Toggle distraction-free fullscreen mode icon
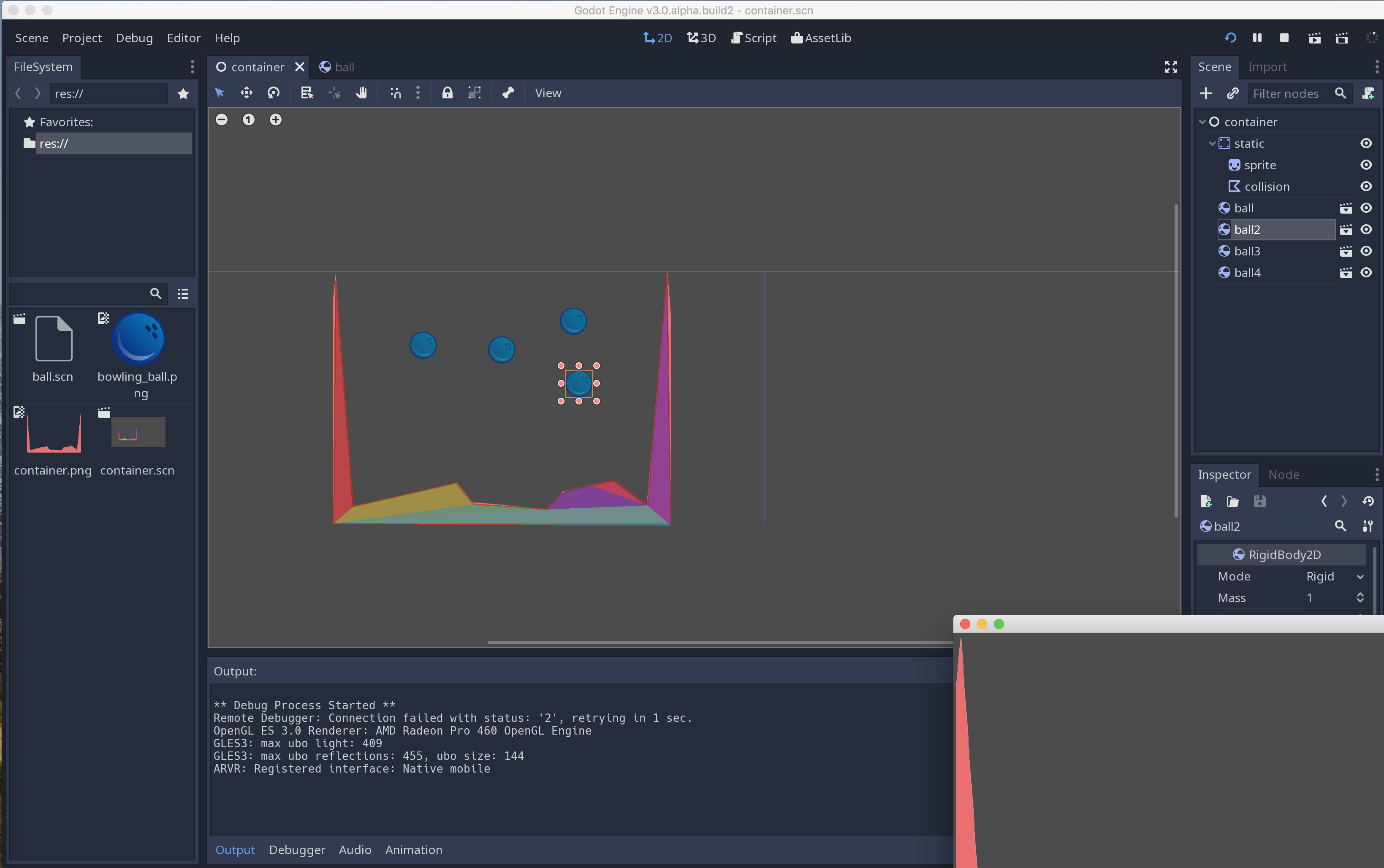This screenshot has width=1384, height=868. pyautogui.click(x=1171, y=67)
